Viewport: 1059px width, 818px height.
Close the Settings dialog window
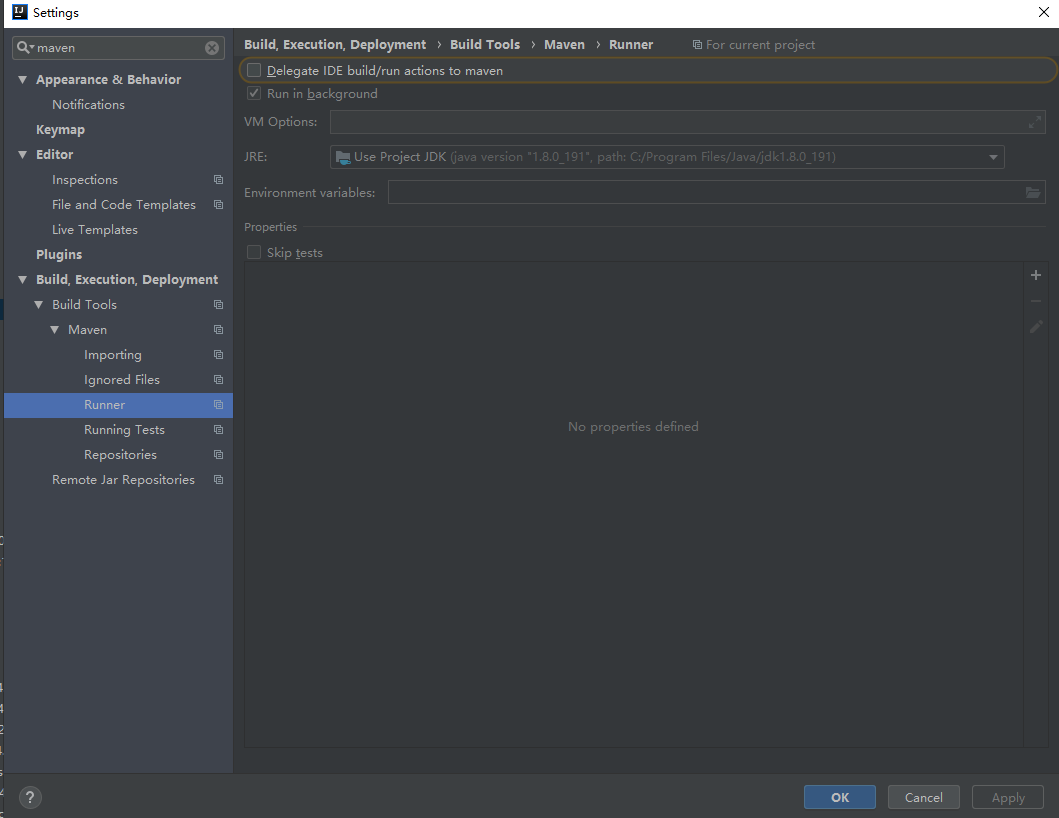(1043, 12)
